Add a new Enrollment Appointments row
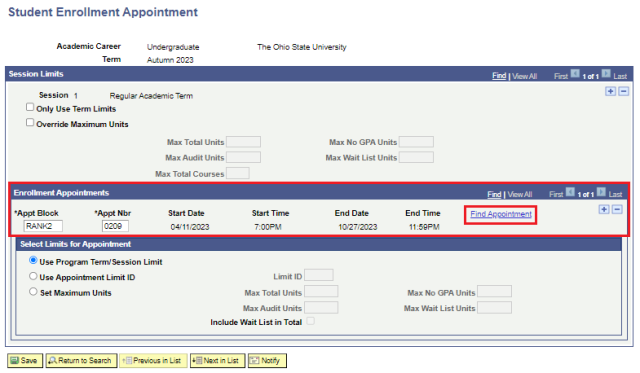 click(604, 209)
